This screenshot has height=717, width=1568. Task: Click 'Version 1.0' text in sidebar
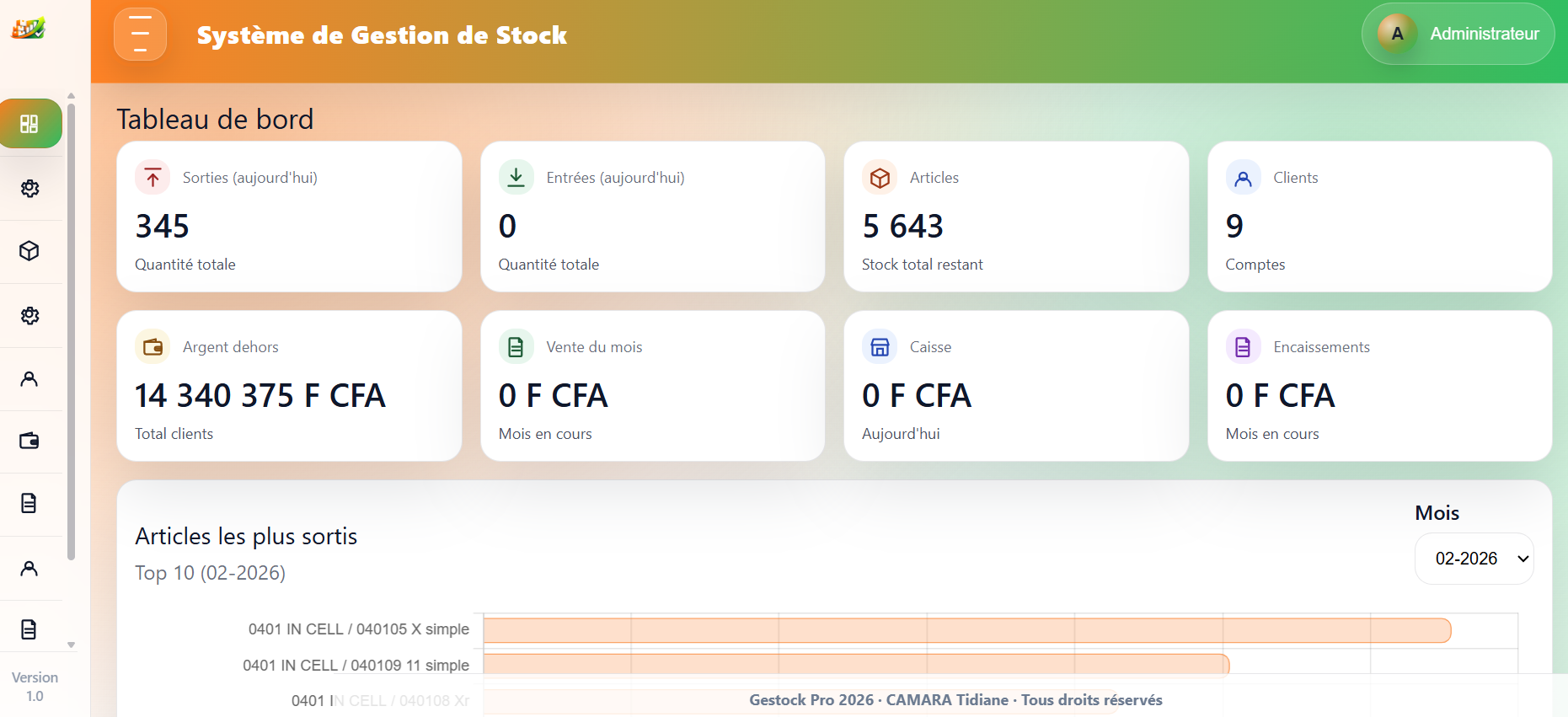coord(35,687)
